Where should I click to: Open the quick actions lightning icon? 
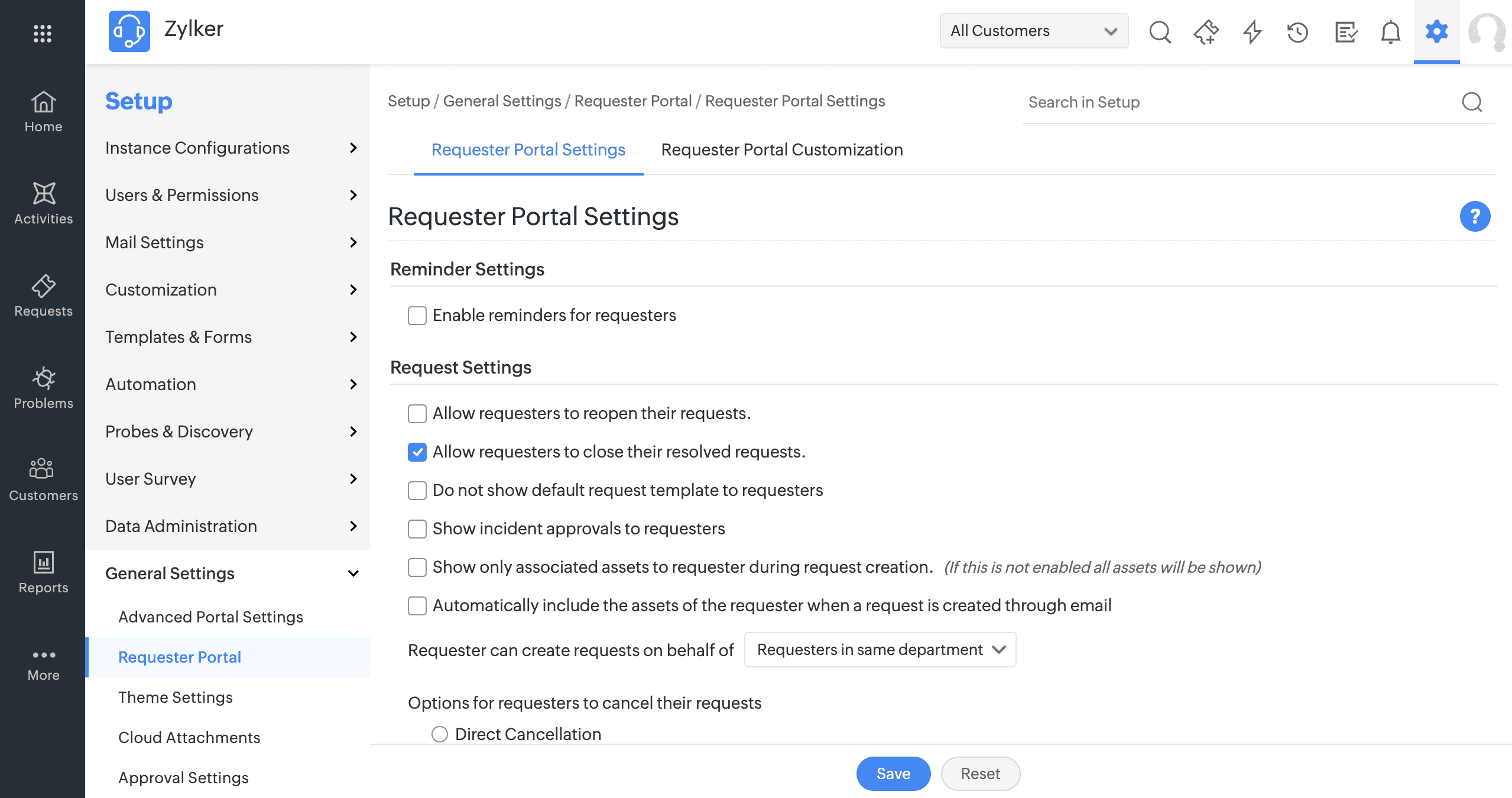click(x=1252, y=32)
